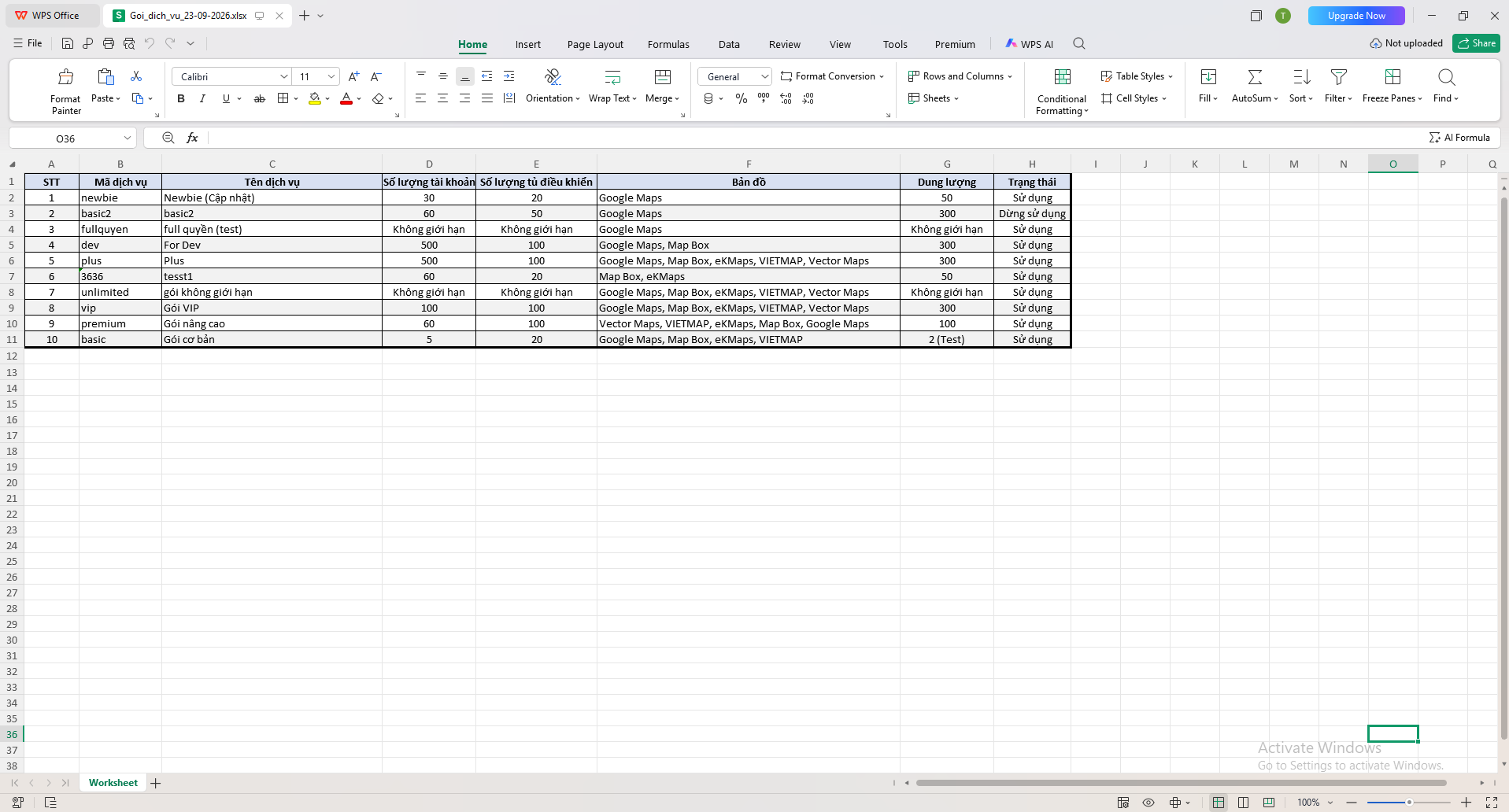Image resolution: width=1509 pixels, height=812 pixels.
Task: Click the fill color yellow swatch
Action: (315, 99)
